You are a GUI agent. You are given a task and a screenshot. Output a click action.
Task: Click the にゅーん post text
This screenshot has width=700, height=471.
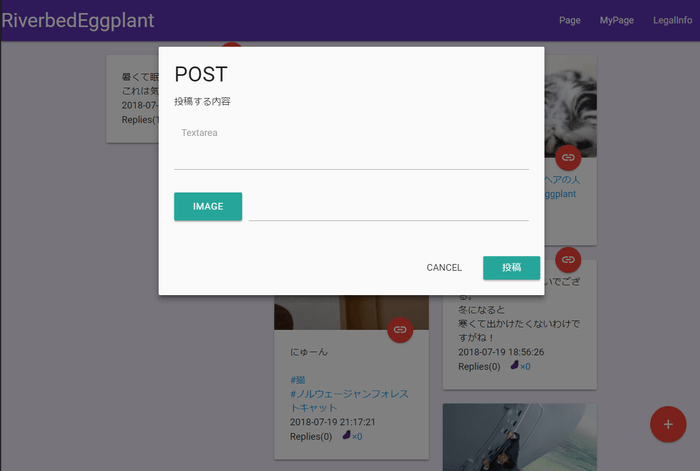(x=309, y=352)
